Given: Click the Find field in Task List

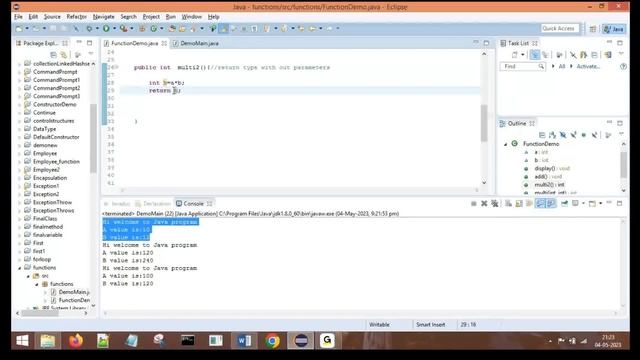Looking at the screenshot, I should [x=522, y=66].
